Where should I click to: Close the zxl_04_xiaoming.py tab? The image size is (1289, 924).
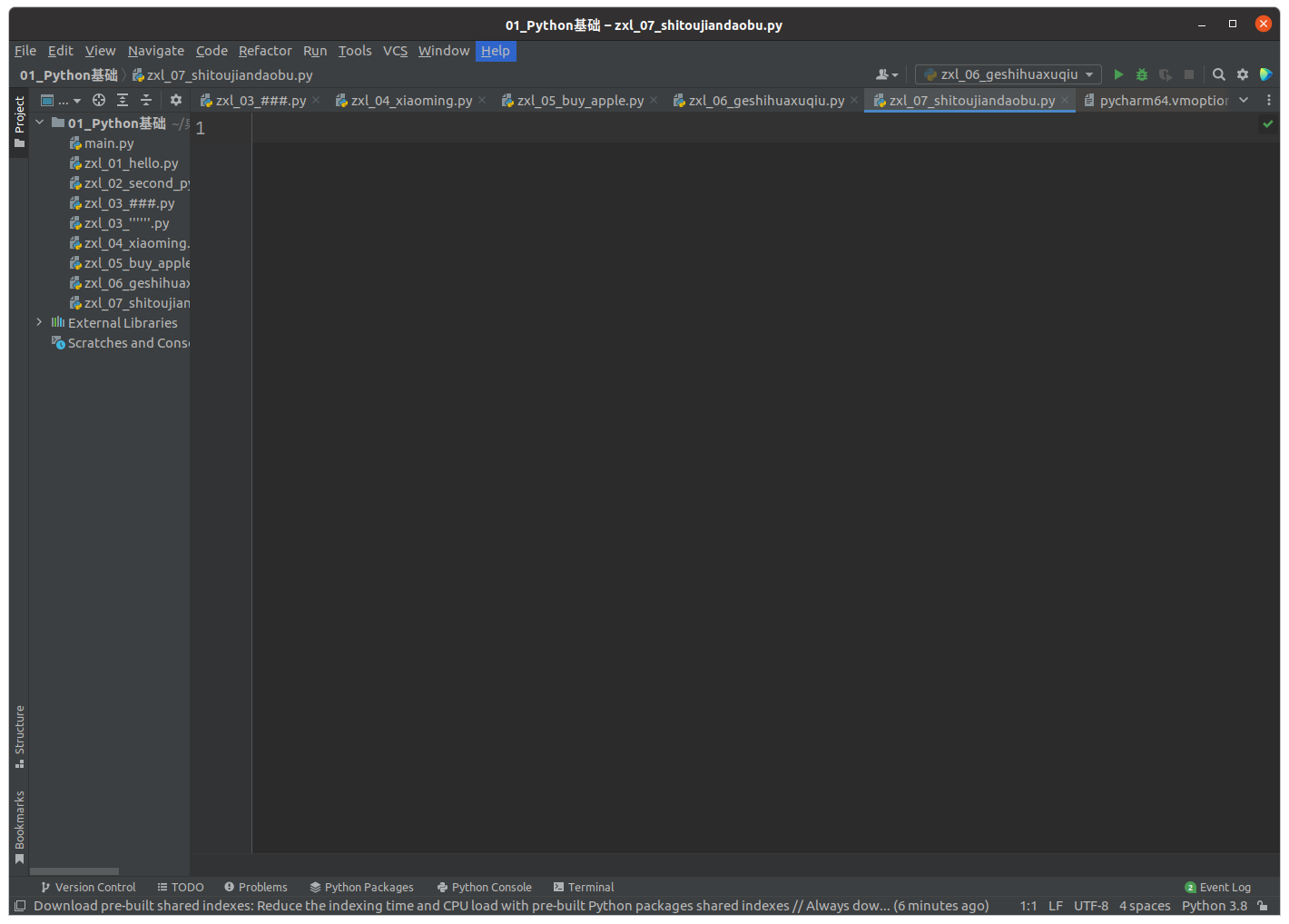point(482,100)
